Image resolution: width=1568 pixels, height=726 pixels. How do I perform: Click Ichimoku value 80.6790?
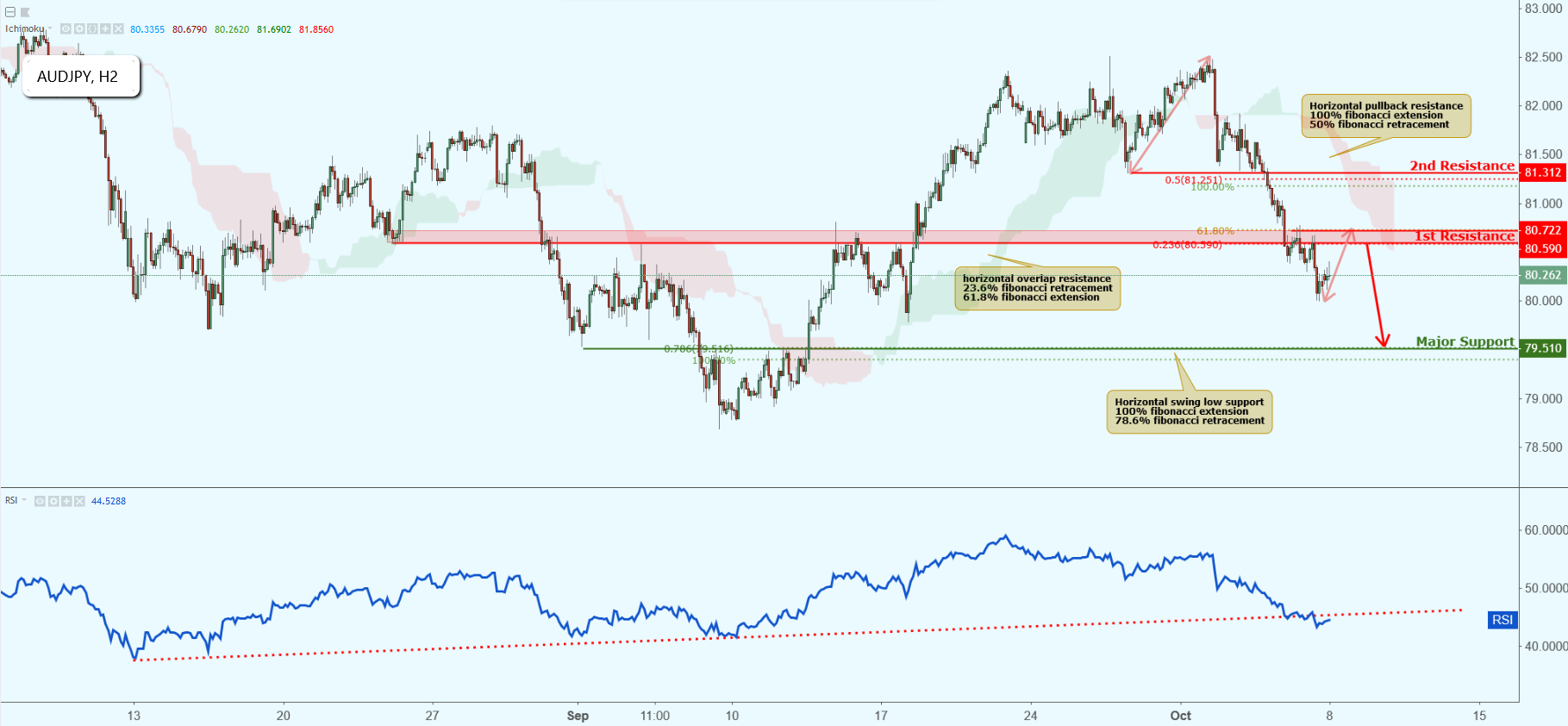[x=190, y=29]
